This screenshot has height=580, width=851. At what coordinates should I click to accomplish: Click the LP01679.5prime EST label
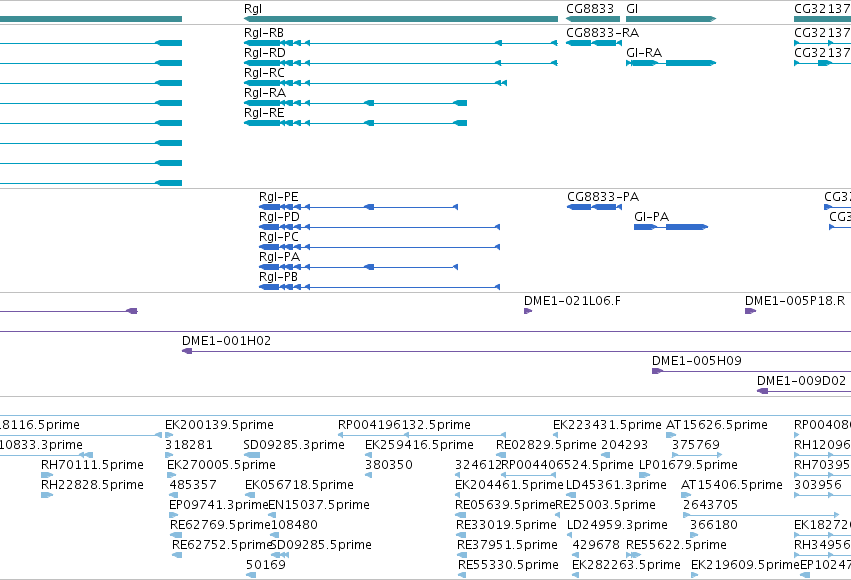point(688,465)
